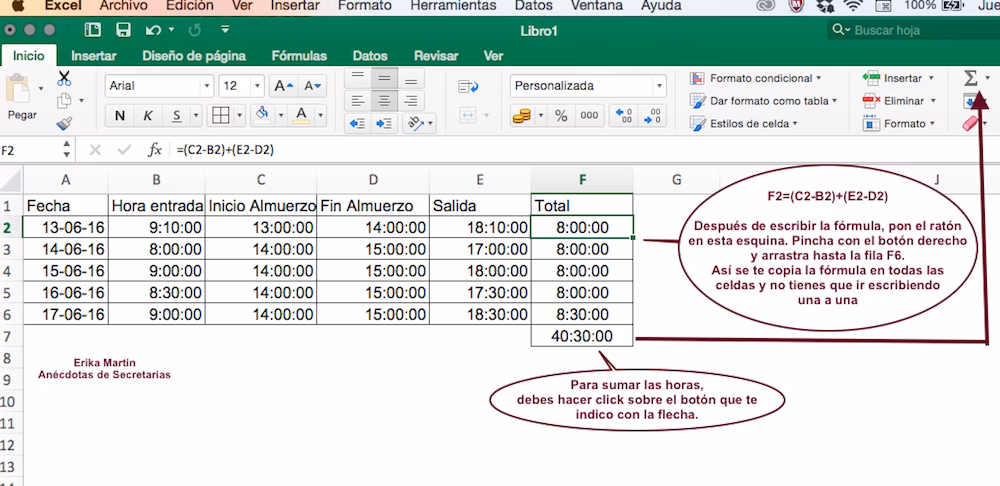
Task: Click the insert function fx icon
Action: [x=154, y=150]
